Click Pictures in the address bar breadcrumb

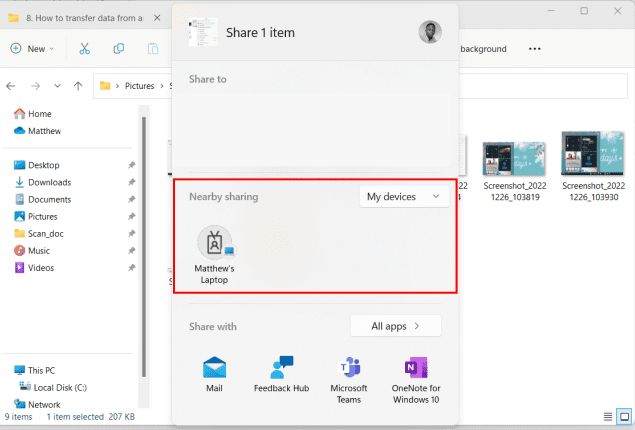coord(139,86)
